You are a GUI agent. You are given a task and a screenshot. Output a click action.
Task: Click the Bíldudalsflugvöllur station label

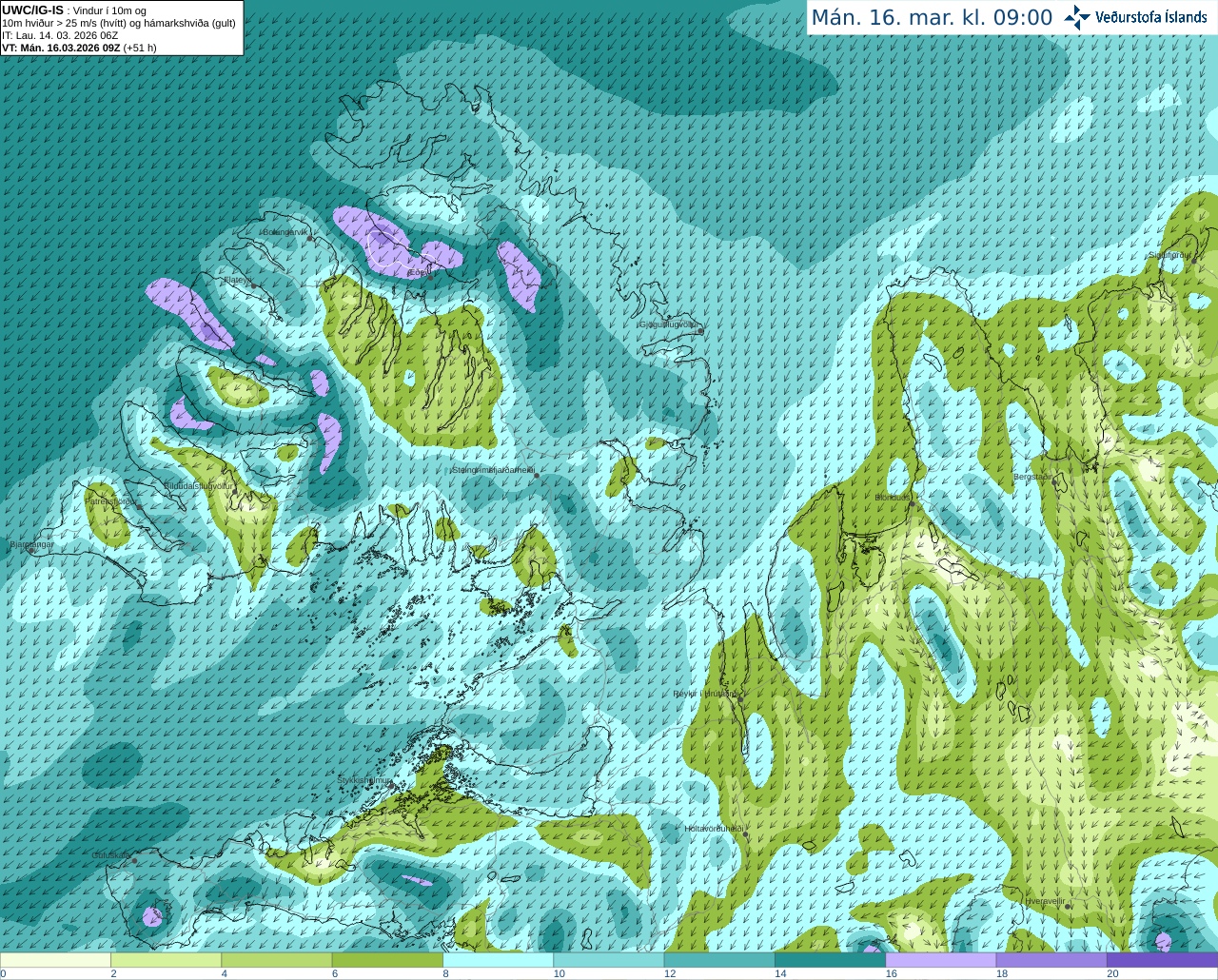point(198,485)
